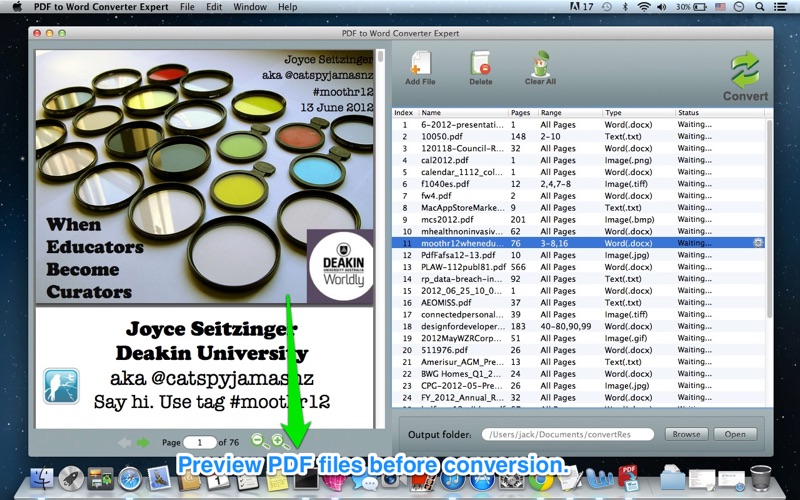
Task: Open Trash from the Dock
Action: (x=761, y=480)
